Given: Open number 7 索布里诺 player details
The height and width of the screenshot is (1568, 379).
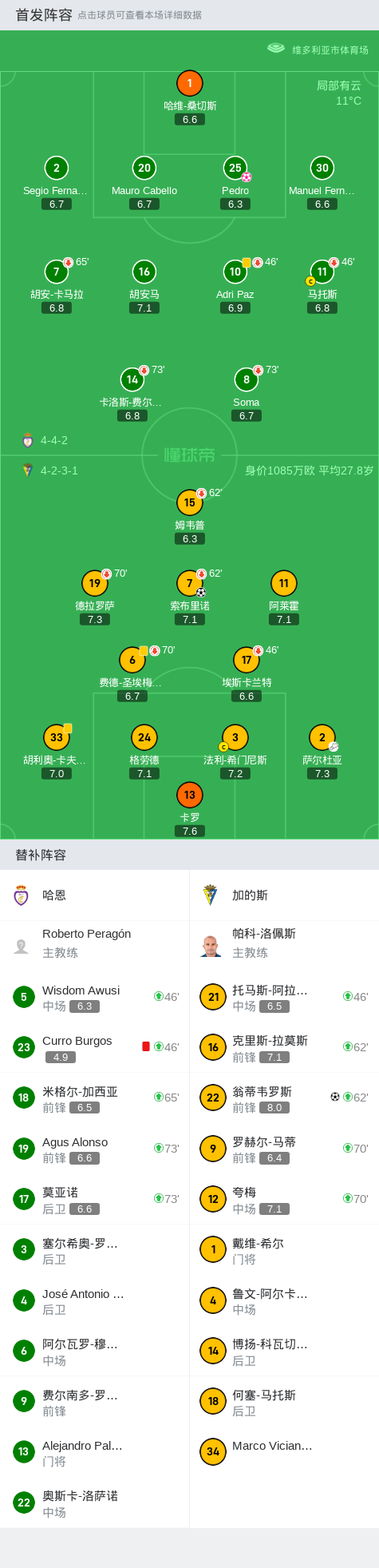Looking at the screenshot, I should pos(189,583).
